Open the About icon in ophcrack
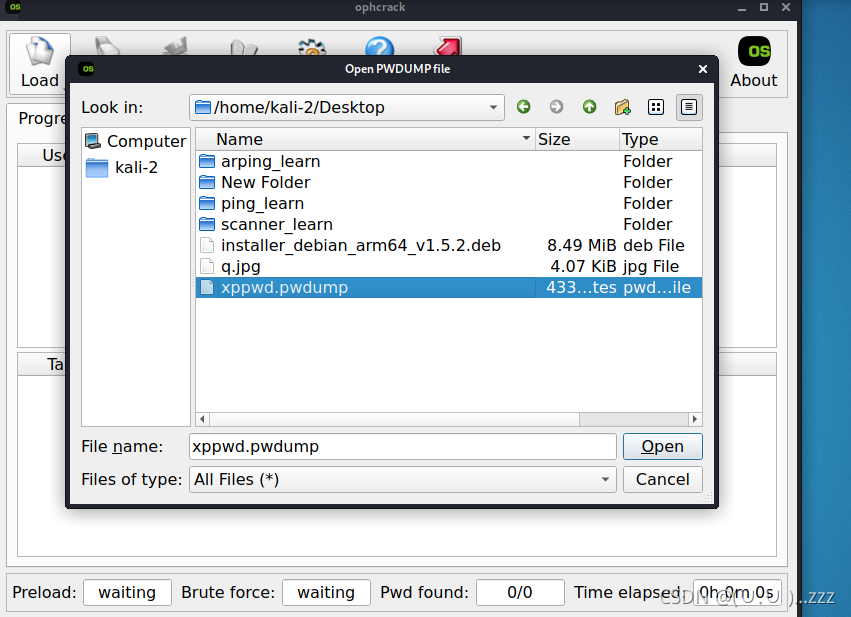Image resolution: width=851 pixels, height=617 pixels. (754, 62)
